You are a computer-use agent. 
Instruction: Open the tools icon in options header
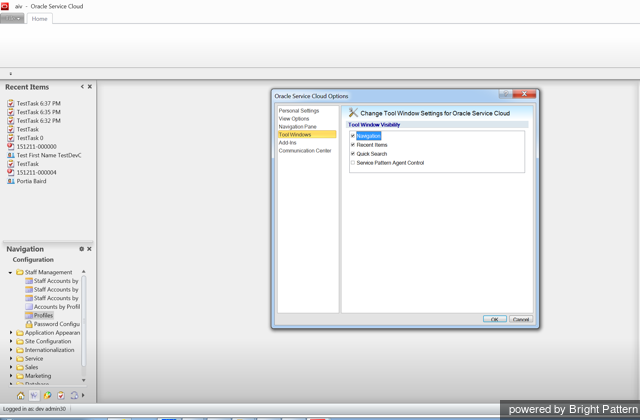pos(353,113)
